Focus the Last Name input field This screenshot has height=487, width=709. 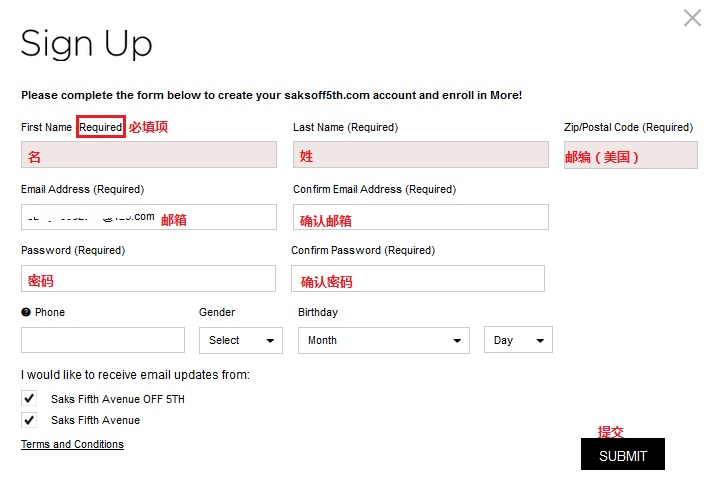421,155
